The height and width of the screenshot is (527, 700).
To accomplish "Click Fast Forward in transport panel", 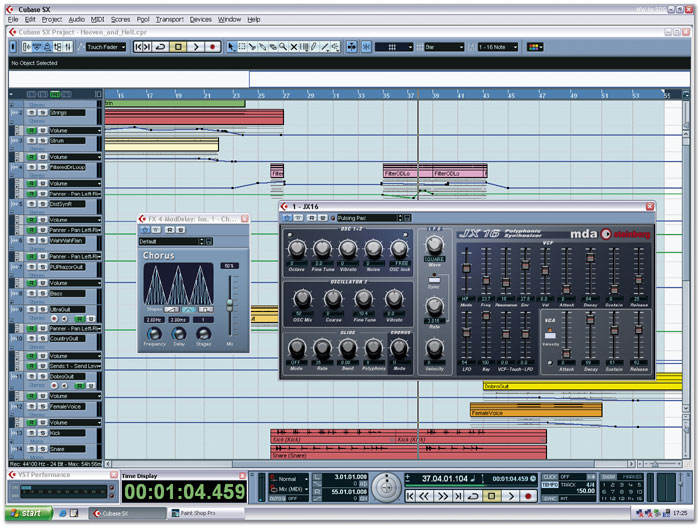I will coord(442,496).
